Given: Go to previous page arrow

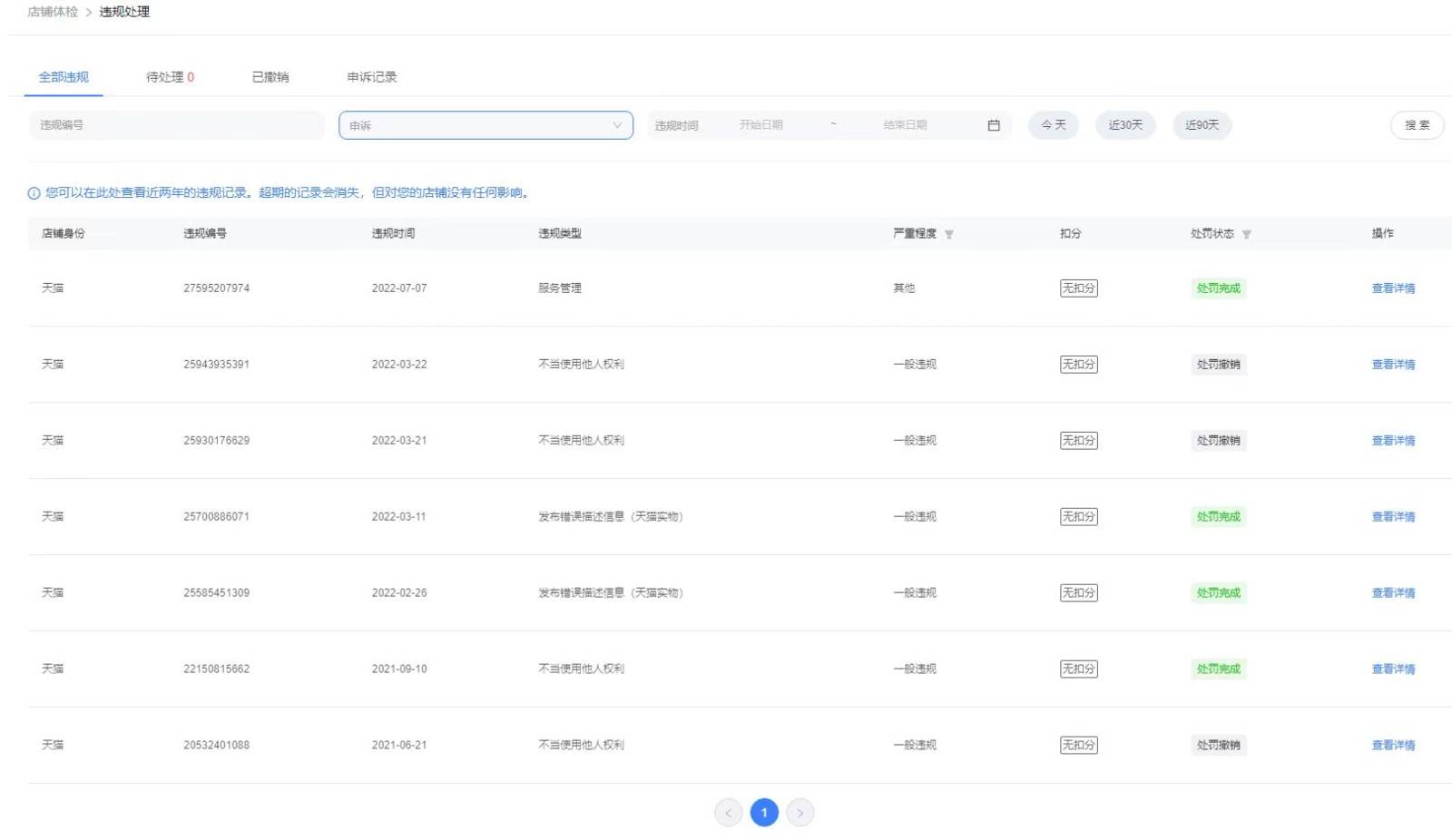Looking at the screenshot, I should (728, 813).
